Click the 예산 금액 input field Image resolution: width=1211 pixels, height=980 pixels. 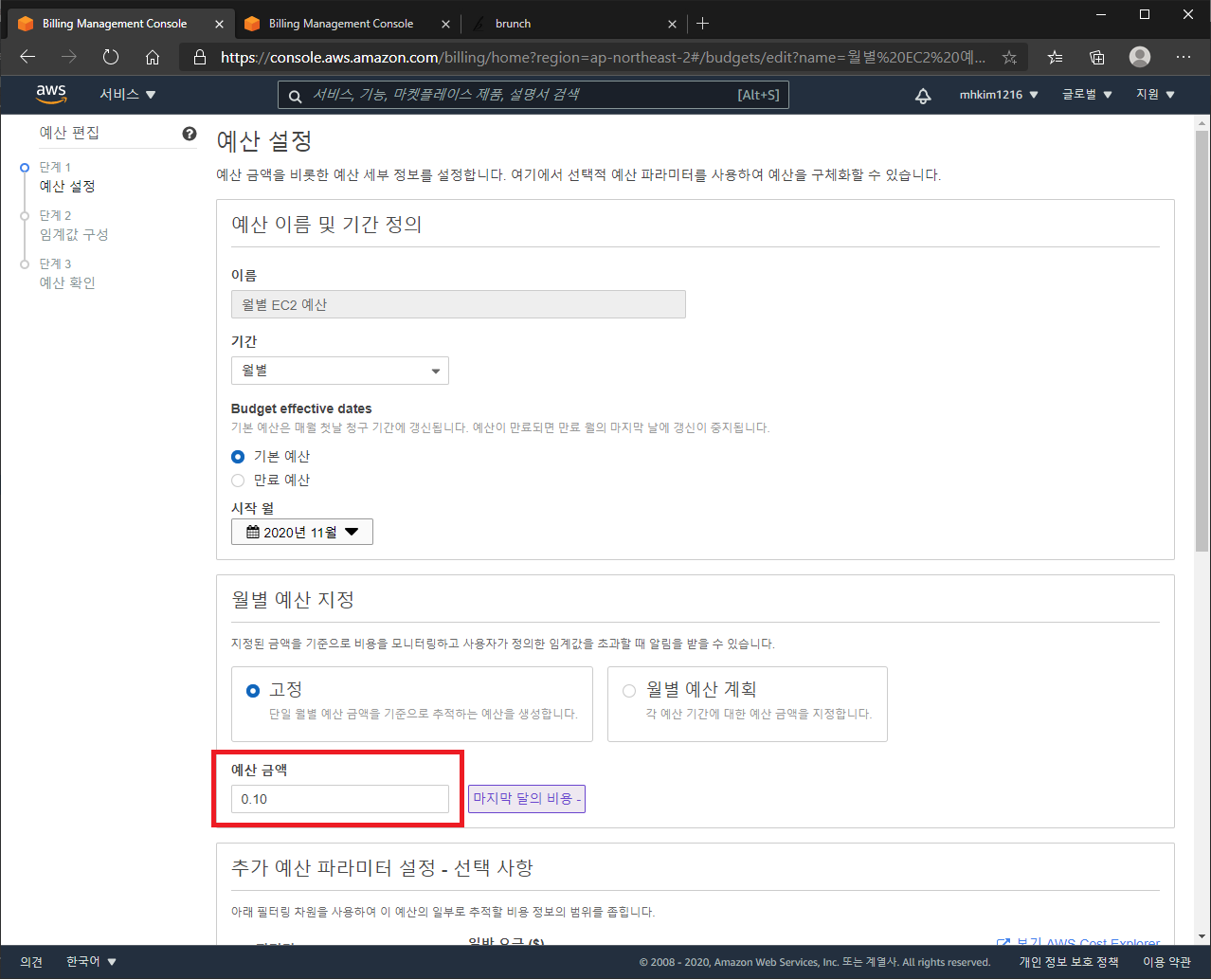click(340, 799)
